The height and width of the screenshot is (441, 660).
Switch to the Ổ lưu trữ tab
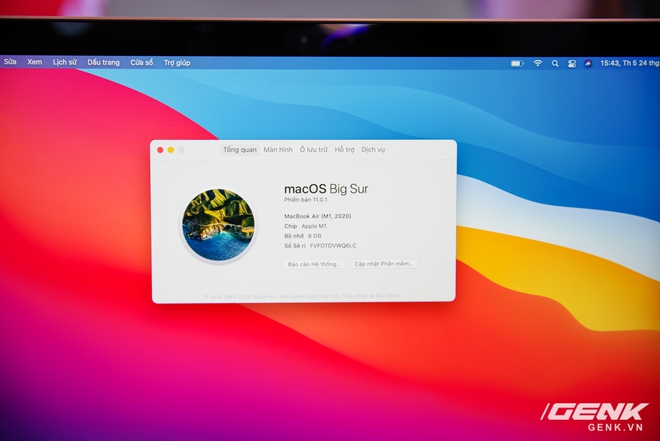314,149
